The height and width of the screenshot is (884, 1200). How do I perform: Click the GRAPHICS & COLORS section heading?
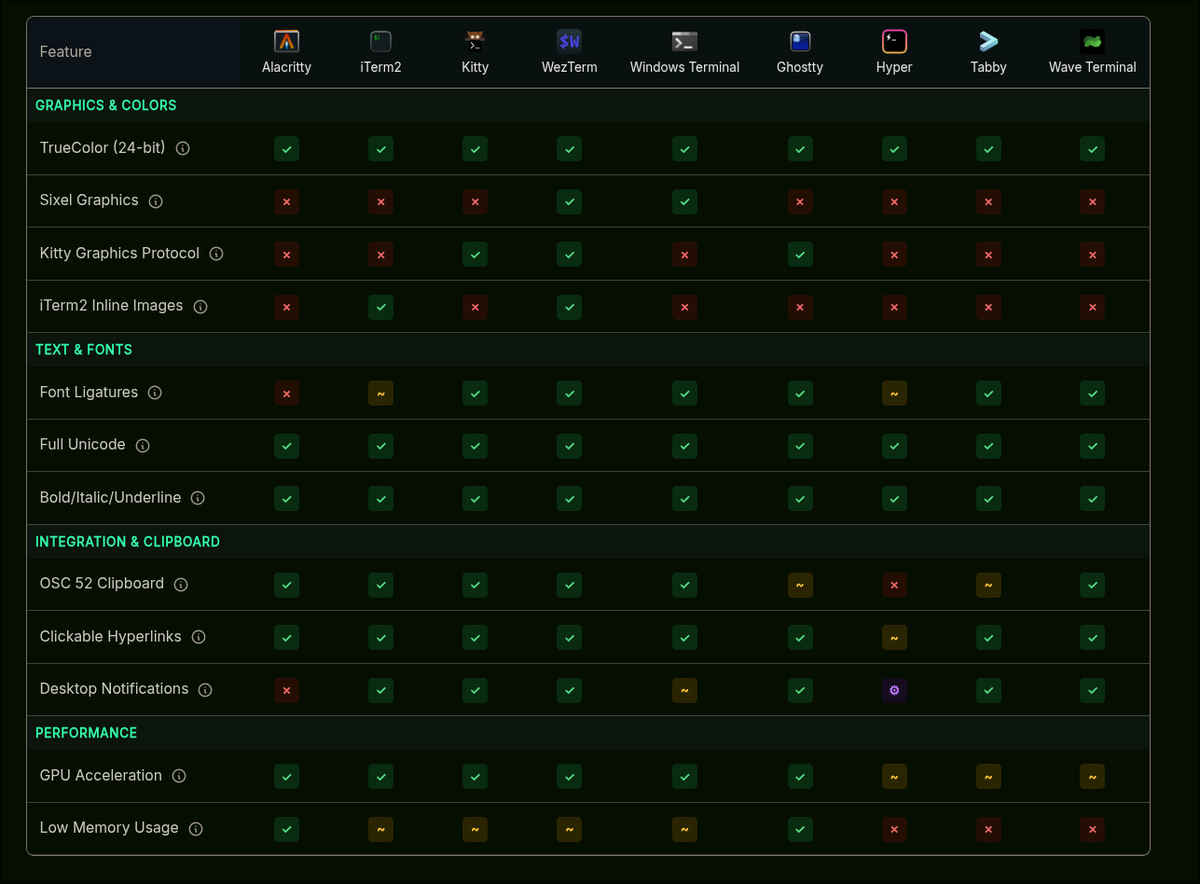click(x=106, y=105)
